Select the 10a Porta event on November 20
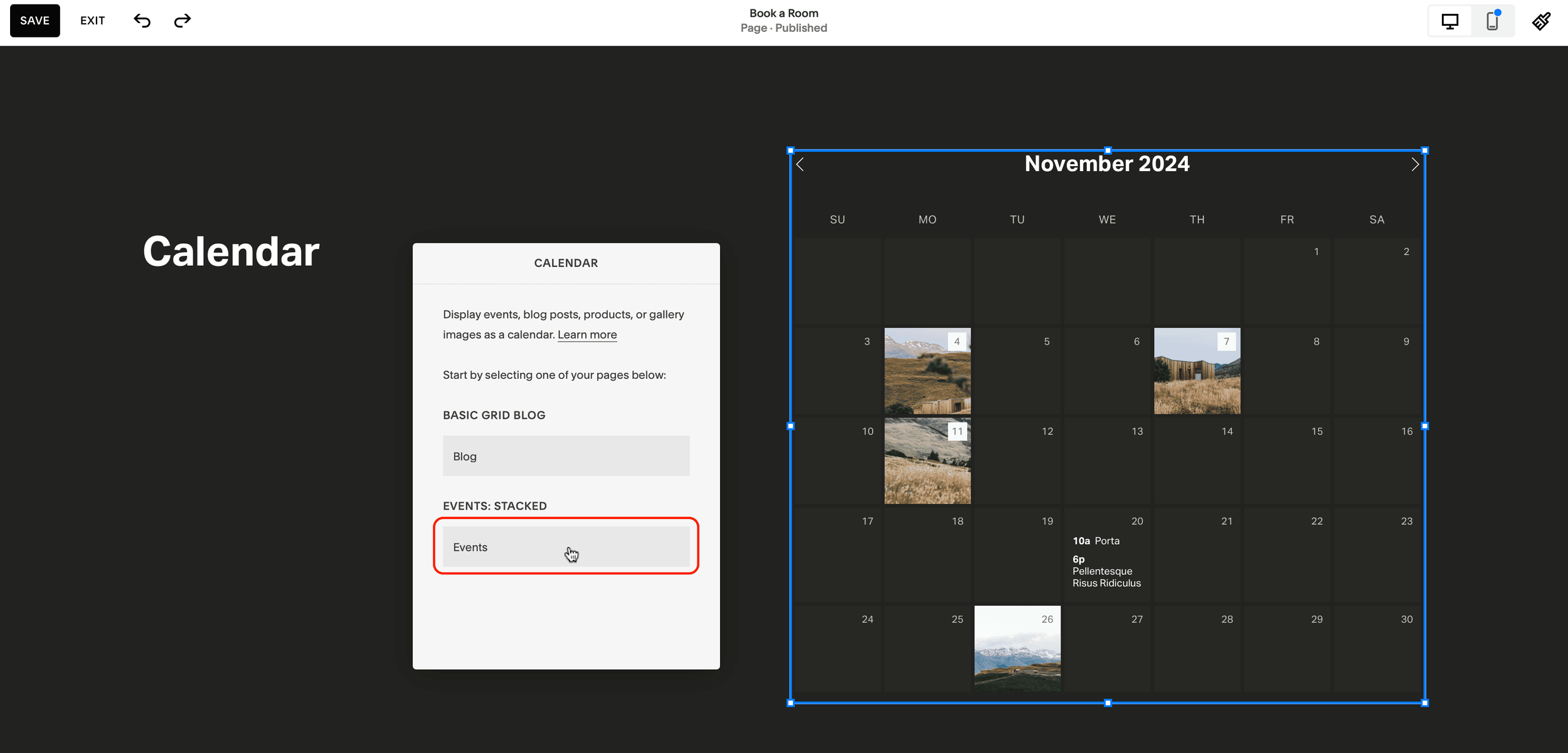The width and height of the screenshot is (1568, 753). 1096,540
